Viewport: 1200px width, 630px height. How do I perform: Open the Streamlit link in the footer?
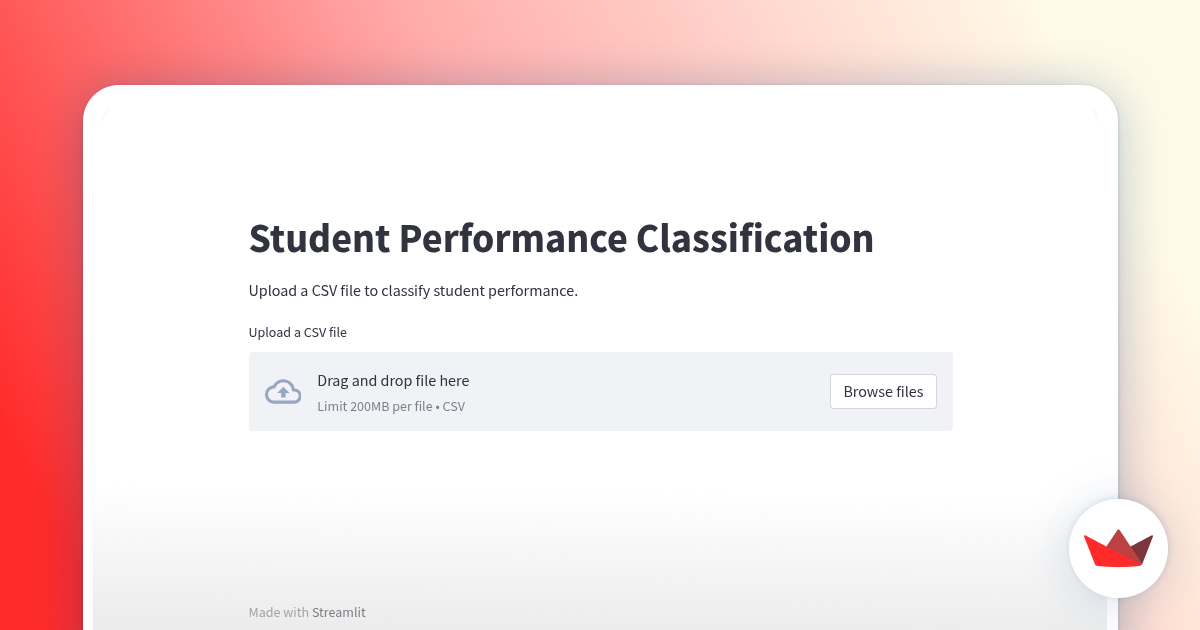(338, 612)
